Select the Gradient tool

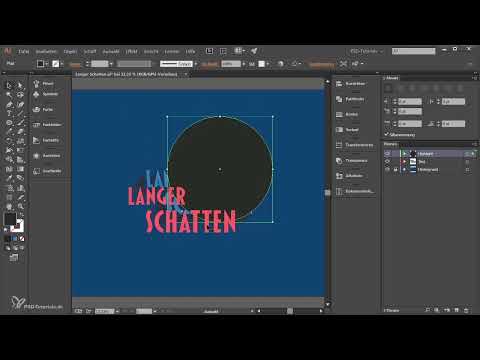coord(20,169)
